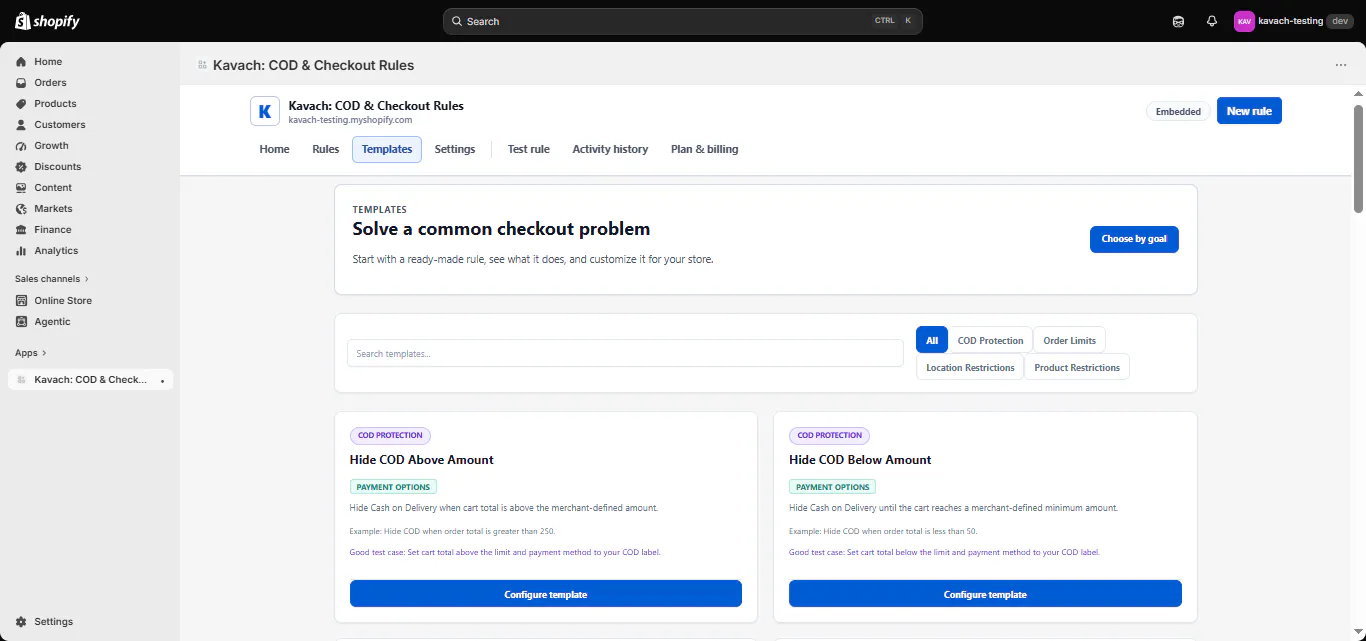Click the 'Kavach: COD & Checkout Rules' page title
The image size is (1366, 641).
[x=313, y=65]
